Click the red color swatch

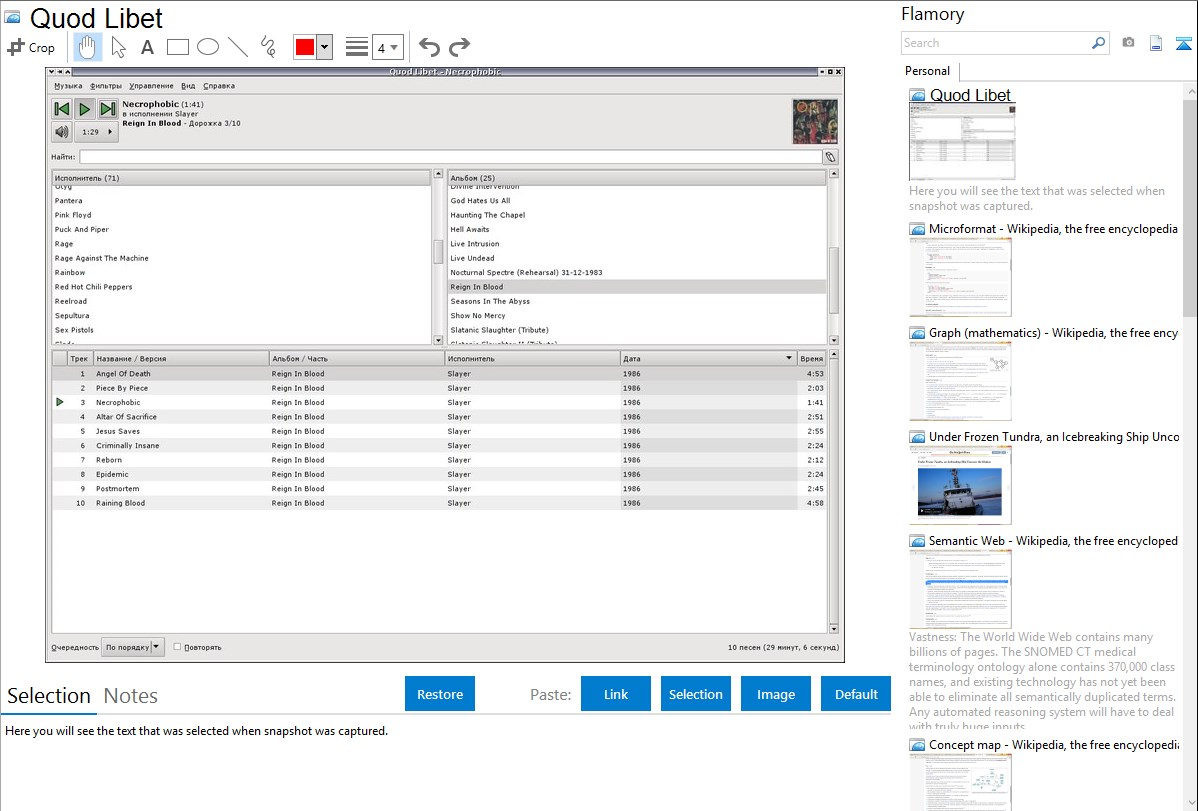(x=304, y=47)
